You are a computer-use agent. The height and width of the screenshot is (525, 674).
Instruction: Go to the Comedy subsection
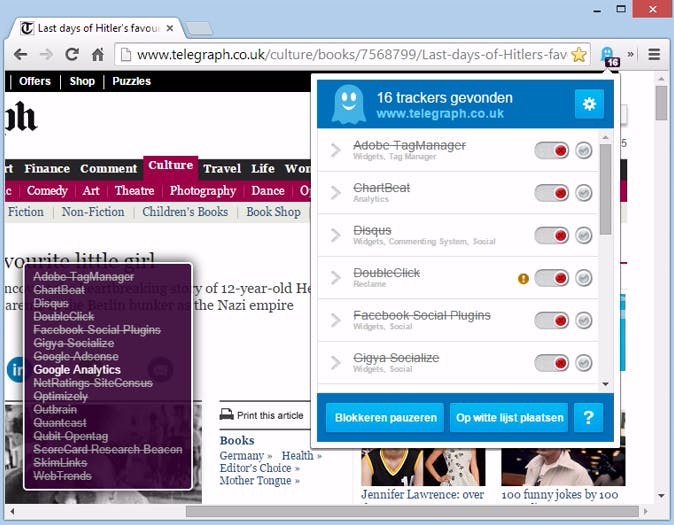point(47,190)
